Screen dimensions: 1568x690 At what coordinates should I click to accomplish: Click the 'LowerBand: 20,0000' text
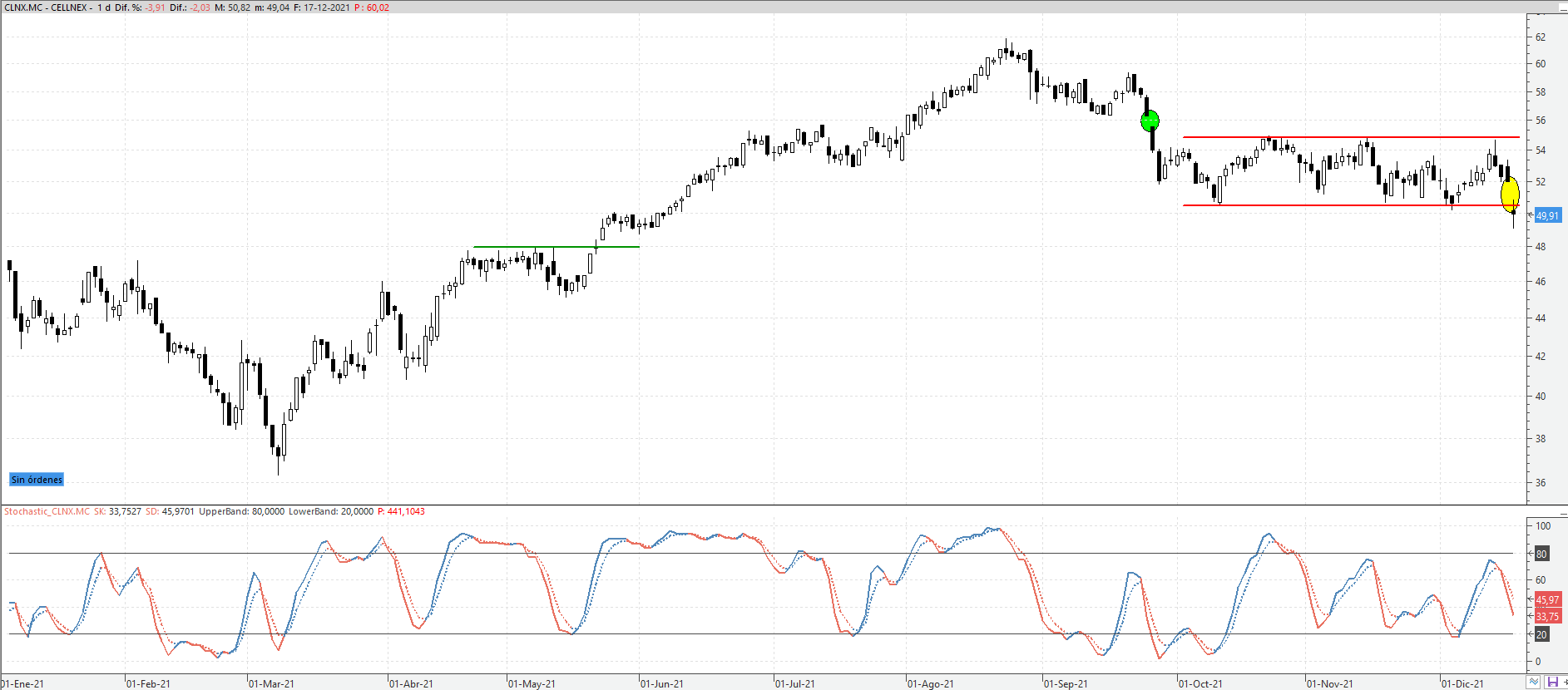[331, 511]
